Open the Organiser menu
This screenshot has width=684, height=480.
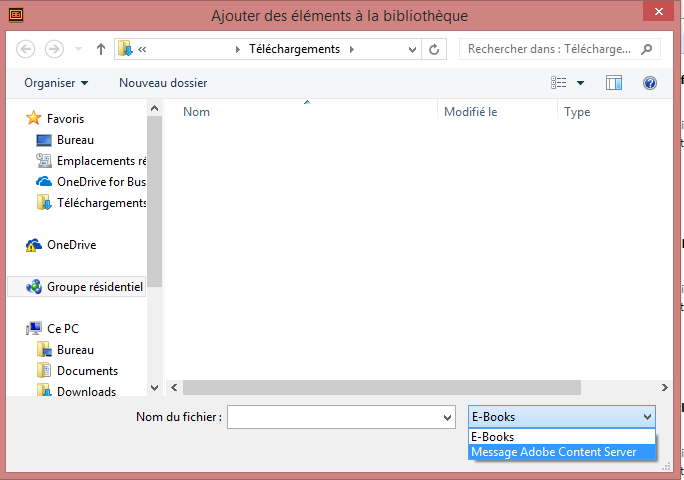click(56, 83)
